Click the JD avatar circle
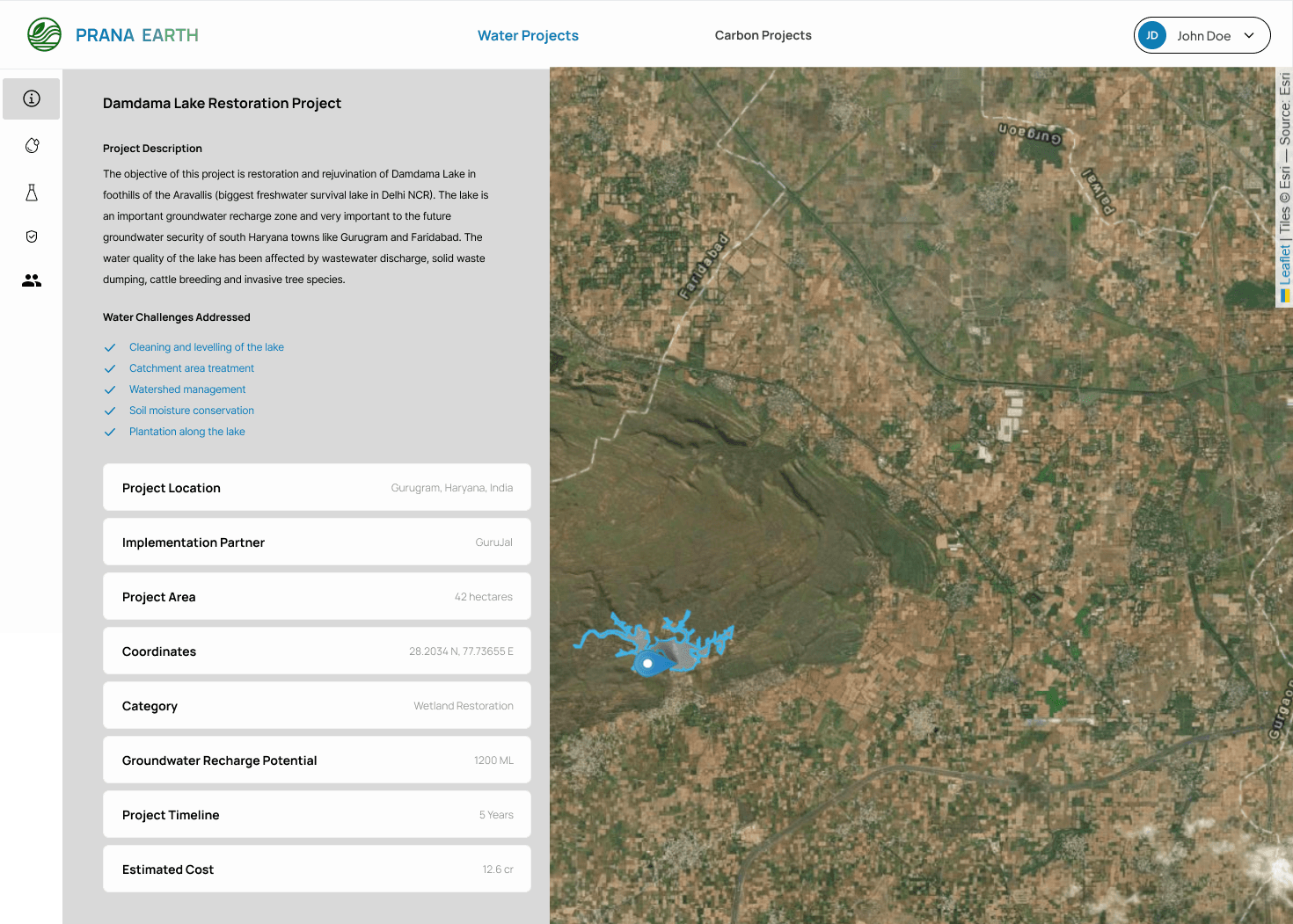The width and height of the screenshot is (1293, 924). [1152, 35]
